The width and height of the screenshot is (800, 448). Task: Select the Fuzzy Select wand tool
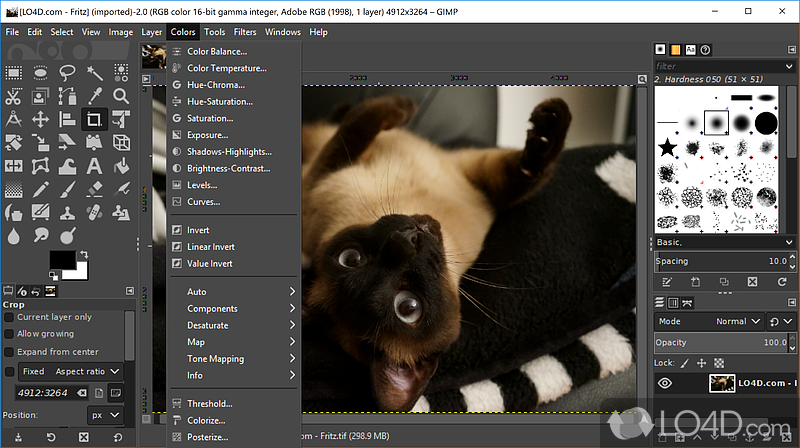click(x=94, y=72)
